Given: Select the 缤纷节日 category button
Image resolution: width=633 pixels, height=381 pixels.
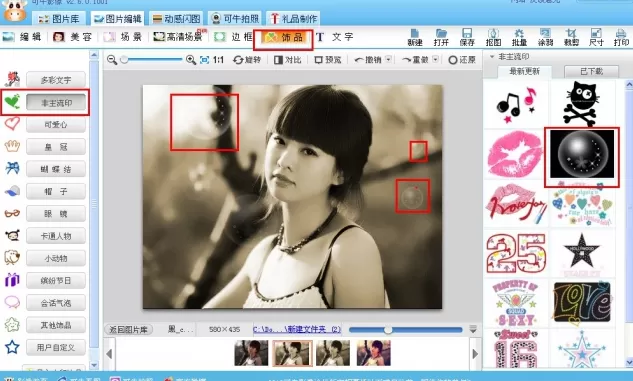Looking at the screenshot, I should (x=56, y=280).
